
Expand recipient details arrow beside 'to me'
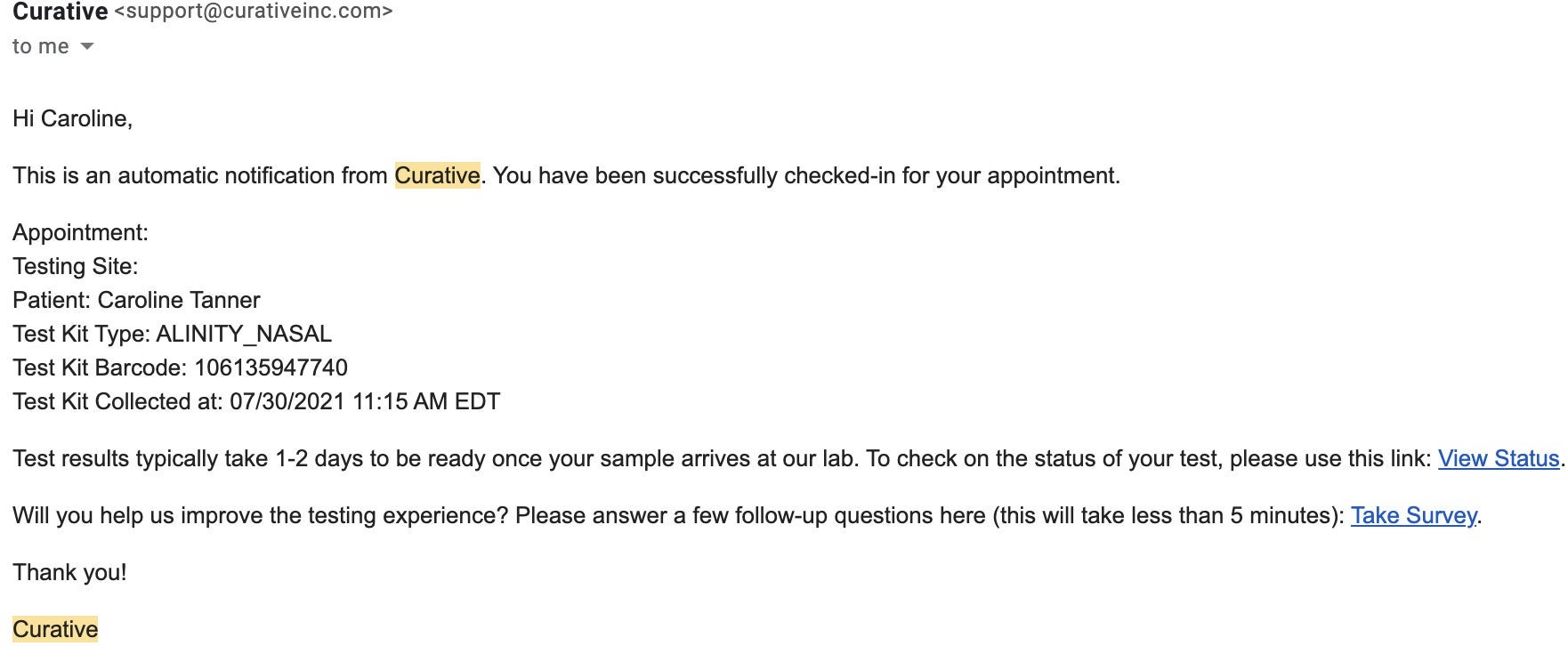(x=86, y=46)
